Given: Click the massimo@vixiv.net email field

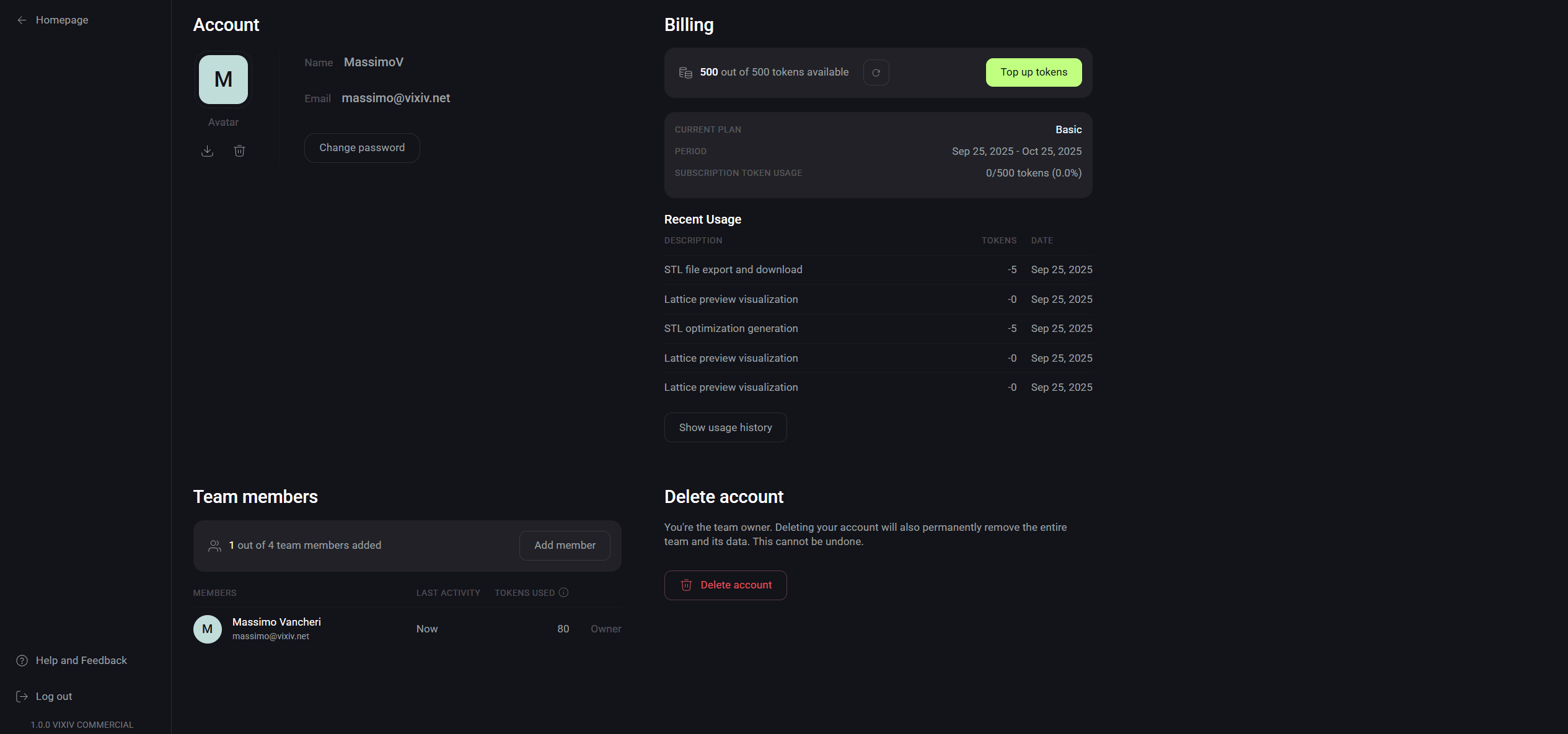Looking at the screenshot, I should [x=395, y=98].
